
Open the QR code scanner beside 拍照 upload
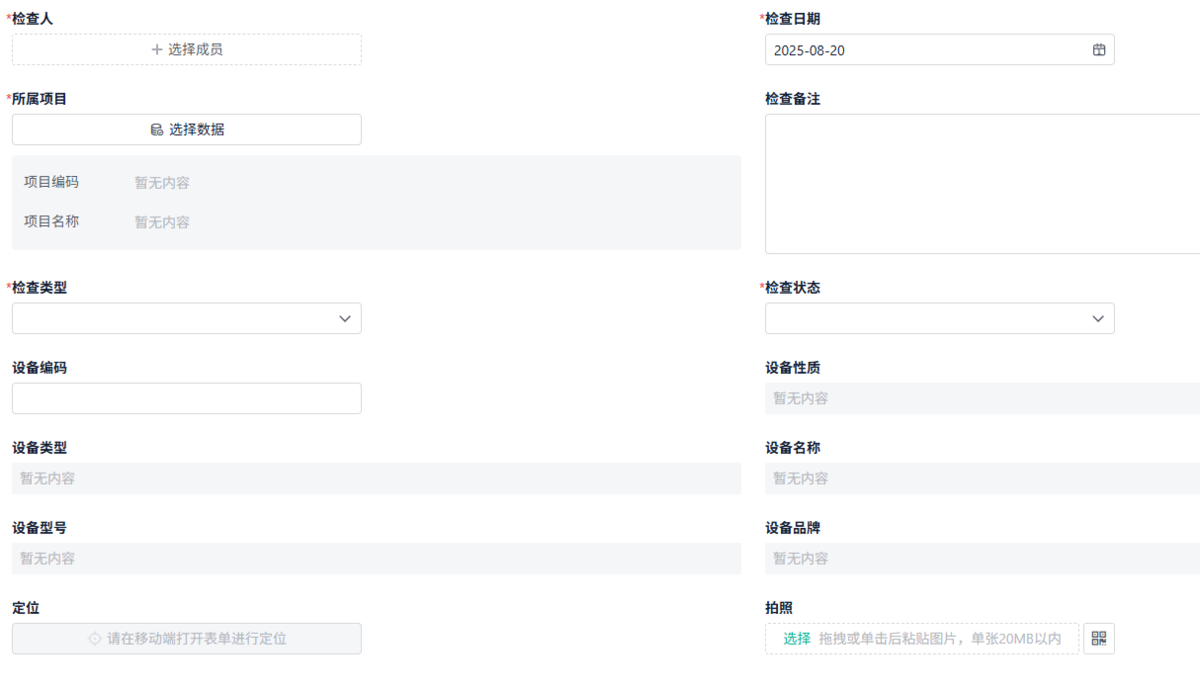click(1099, 638)
